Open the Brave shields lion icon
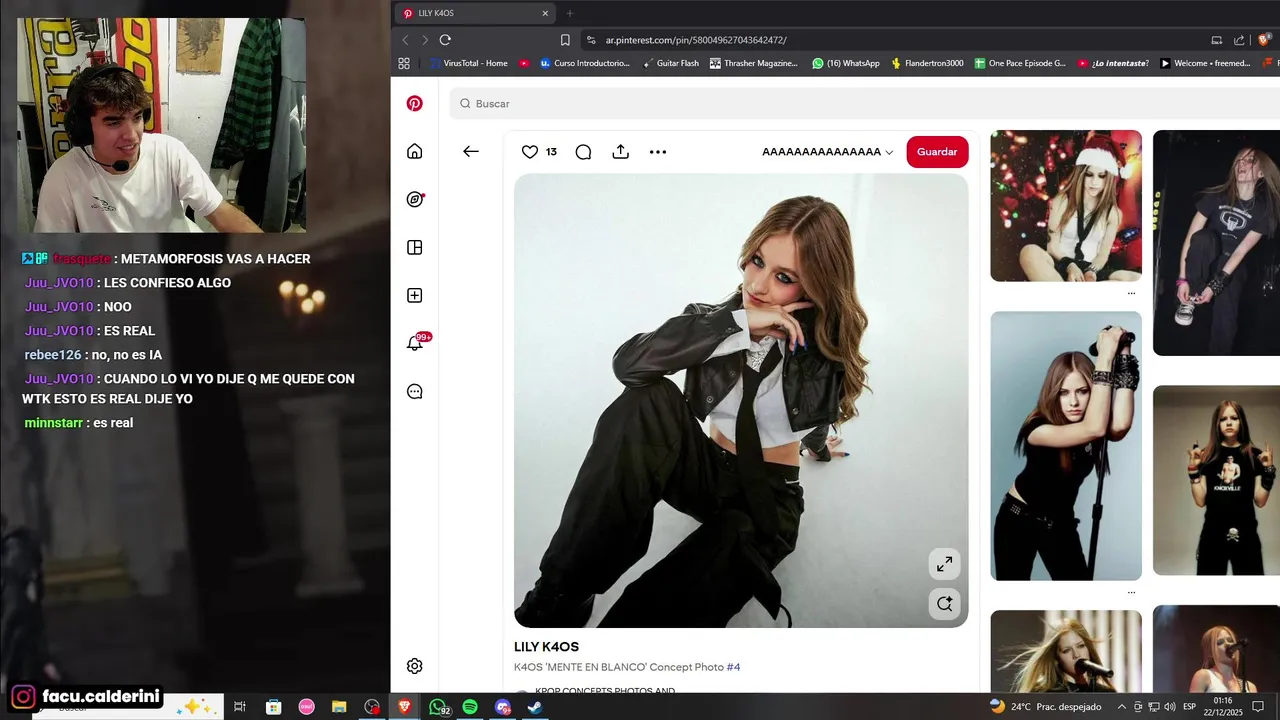This screenshot has height=720, width=1280. tap(1264, 40)
